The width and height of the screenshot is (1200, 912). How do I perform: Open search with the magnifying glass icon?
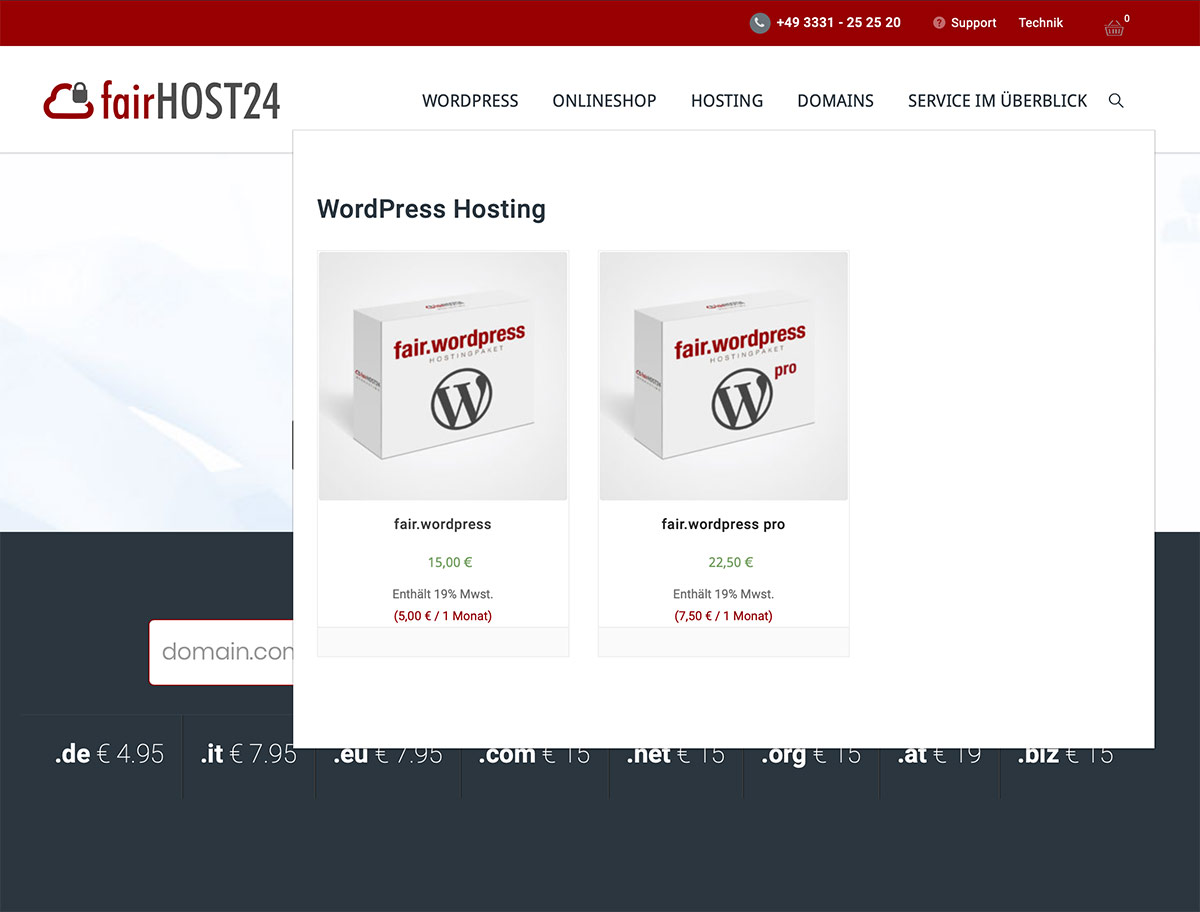[1116, 101]
